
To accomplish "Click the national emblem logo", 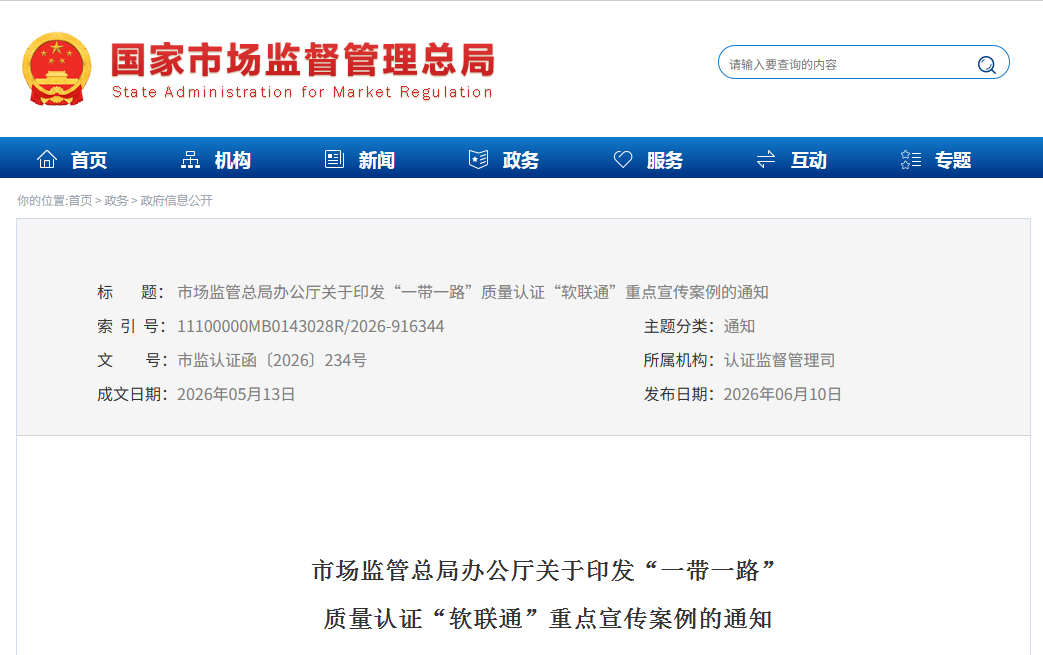I will (57, 68).
